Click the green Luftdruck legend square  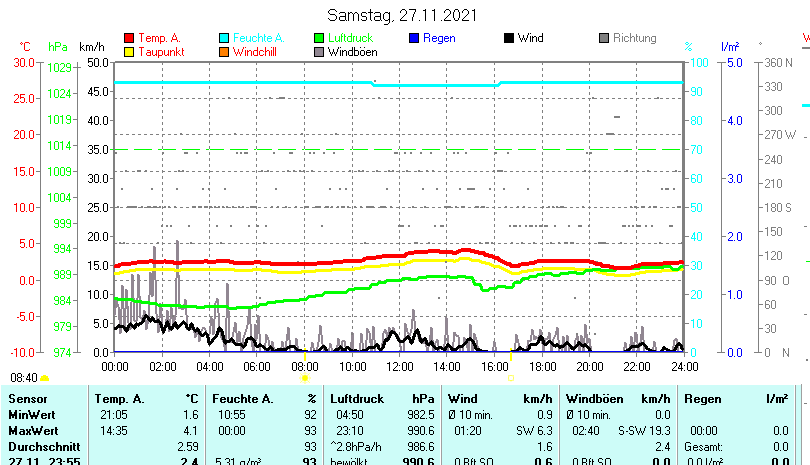click(x=319, y=38)
